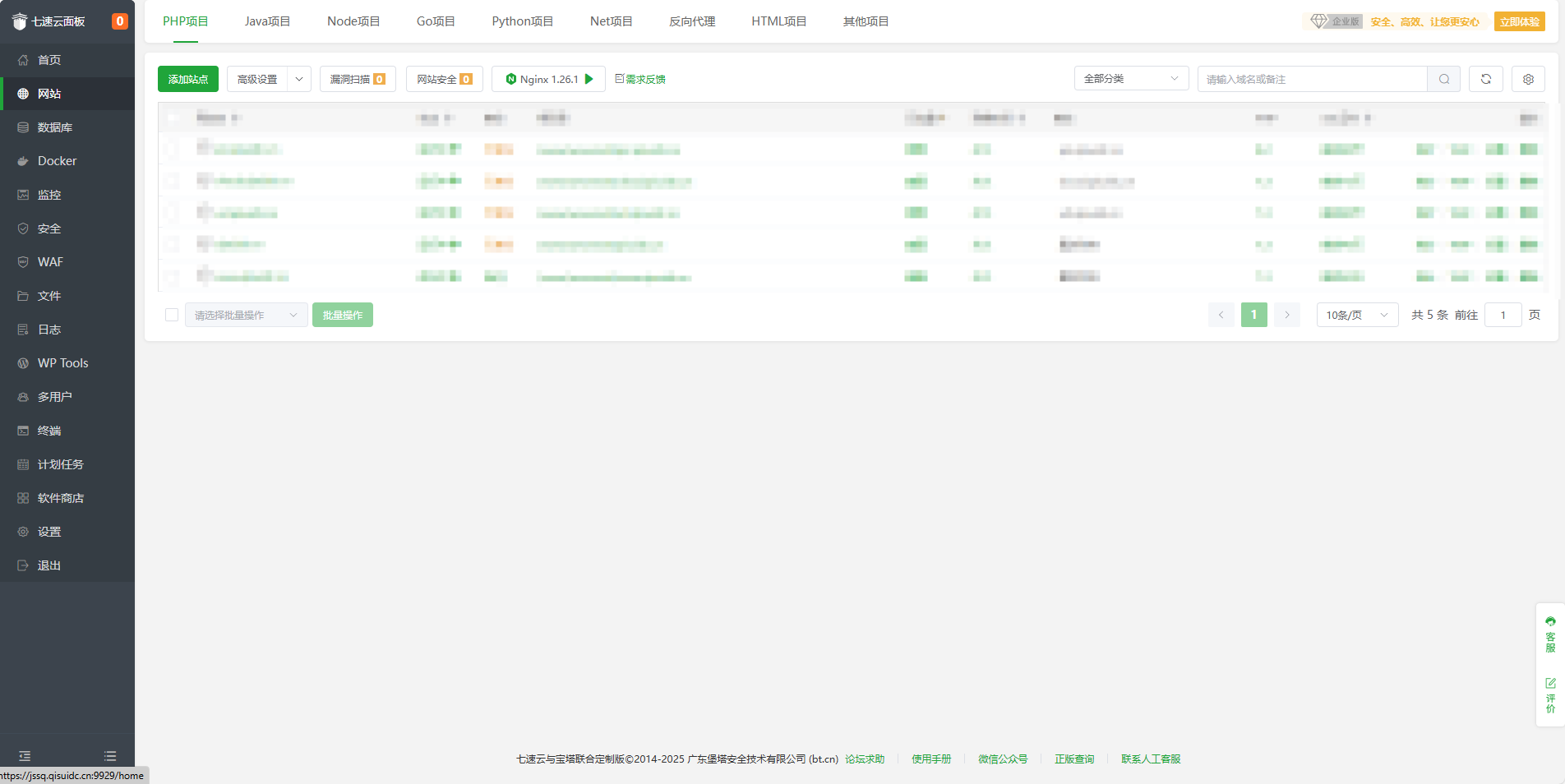The width and height of the screenshot is (1565, 784).
Task: Click the 添加站点 add site button
Action: 188,79
